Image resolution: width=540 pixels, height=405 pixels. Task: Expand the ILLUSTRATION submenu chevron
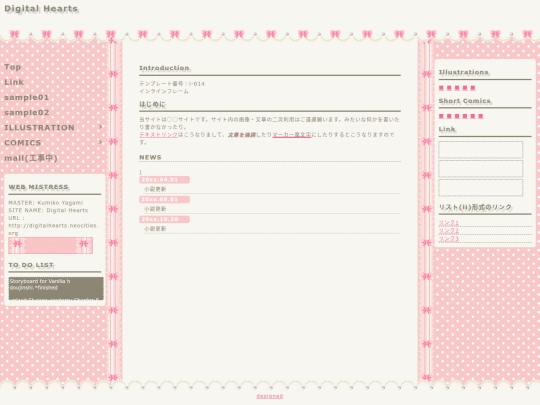[x=100, y=127]
